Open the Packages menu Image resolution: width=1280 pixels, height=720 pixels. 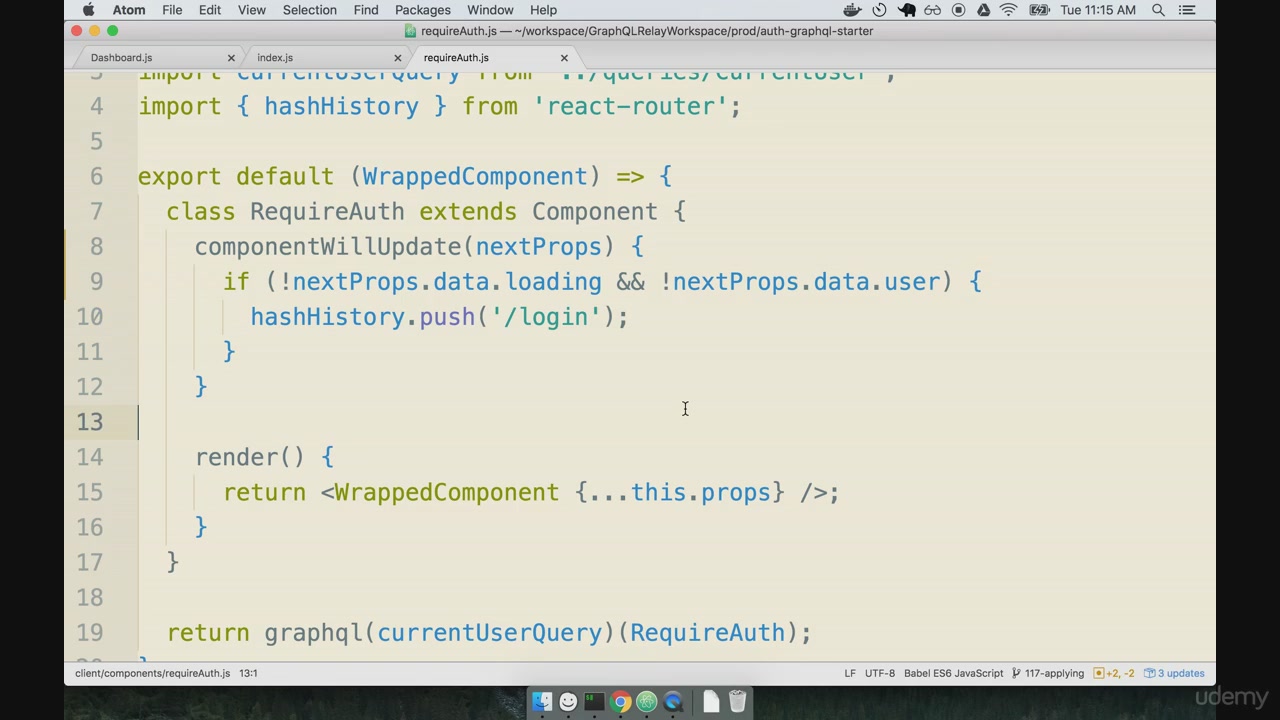422,10
